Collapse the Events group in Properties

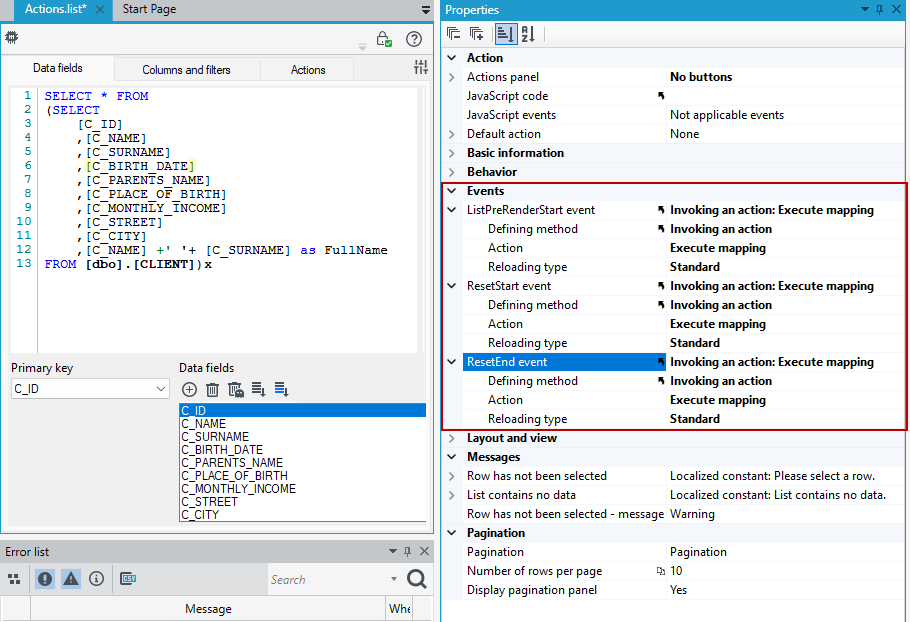point(452,191)
